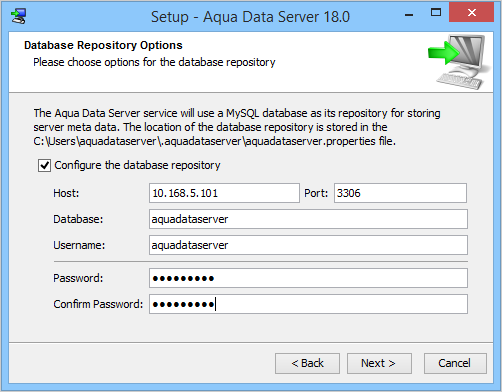Select the Database name input field
Viewport: 502px width, 392px height.
pyautogui.click(x=308, y=219)
